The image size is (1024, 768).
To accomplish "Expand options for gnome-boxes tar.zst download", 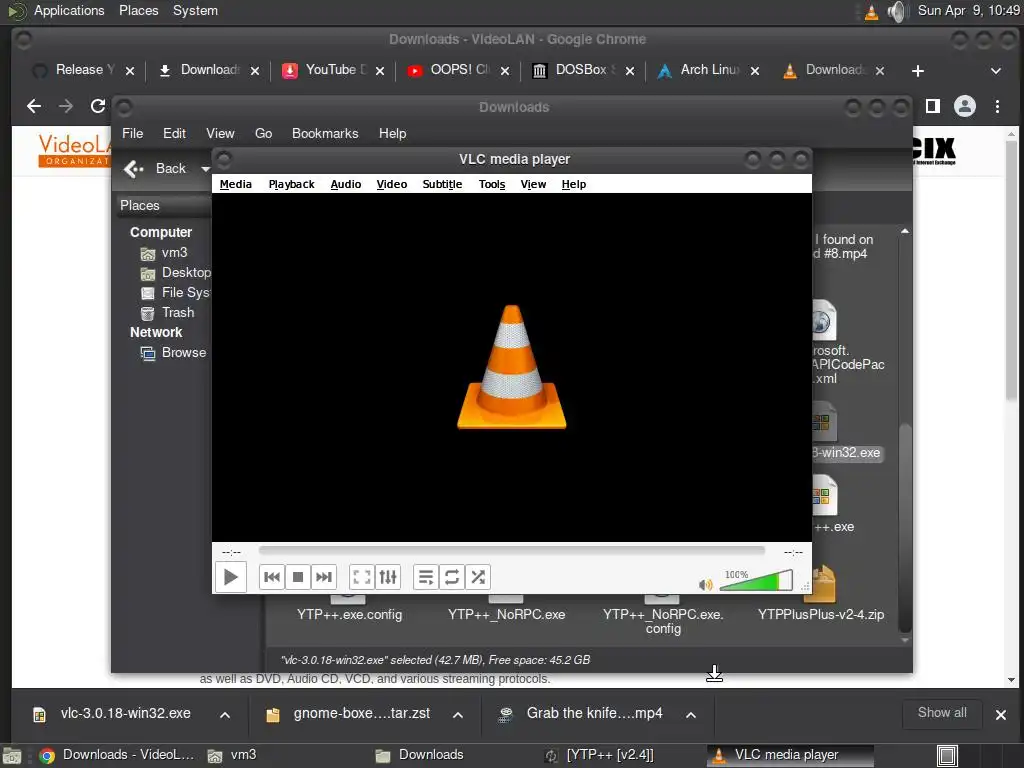I will pos(458,714).
